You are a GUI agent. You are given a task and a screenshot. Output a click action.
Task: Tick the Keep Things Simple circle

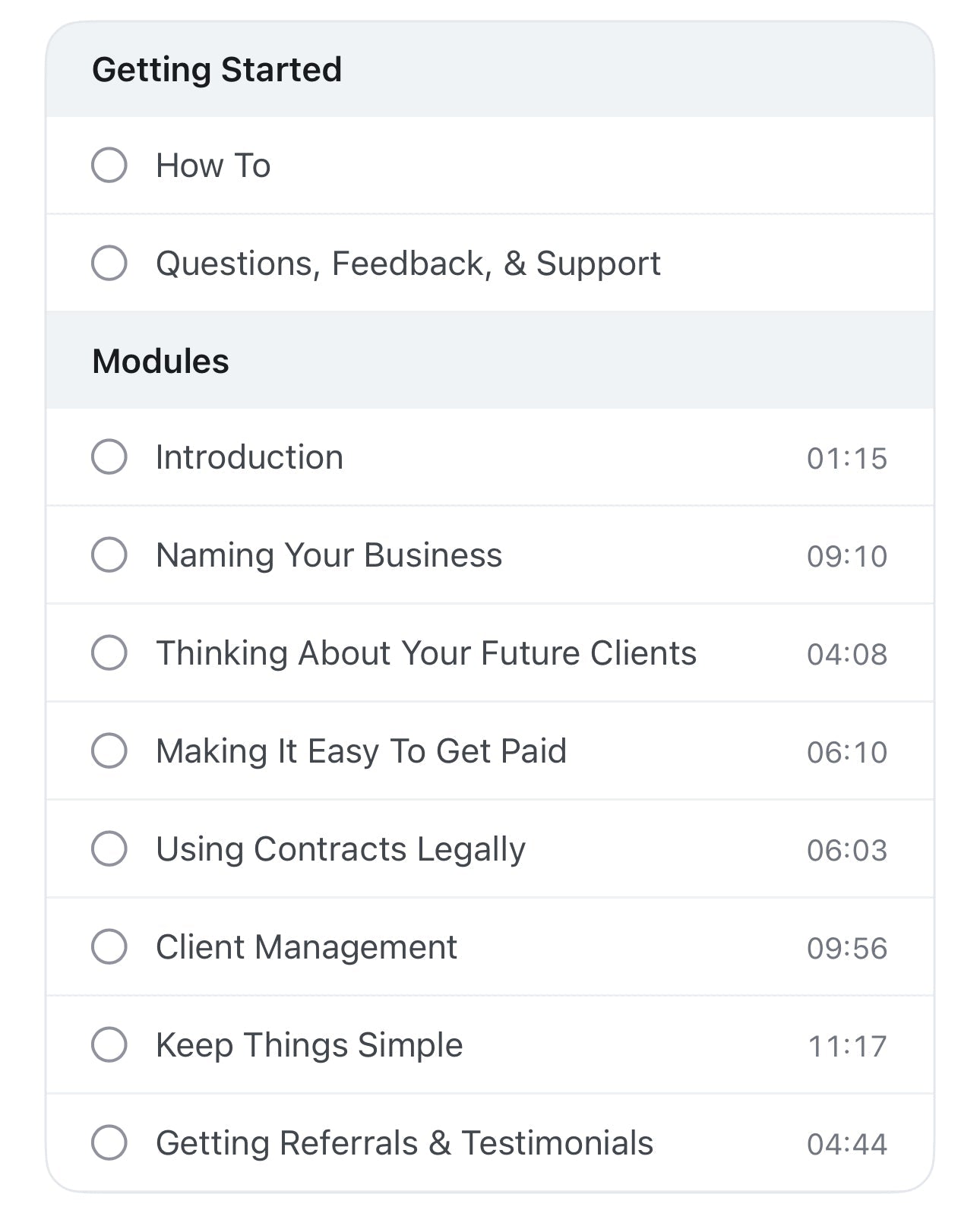(109, 1045)
